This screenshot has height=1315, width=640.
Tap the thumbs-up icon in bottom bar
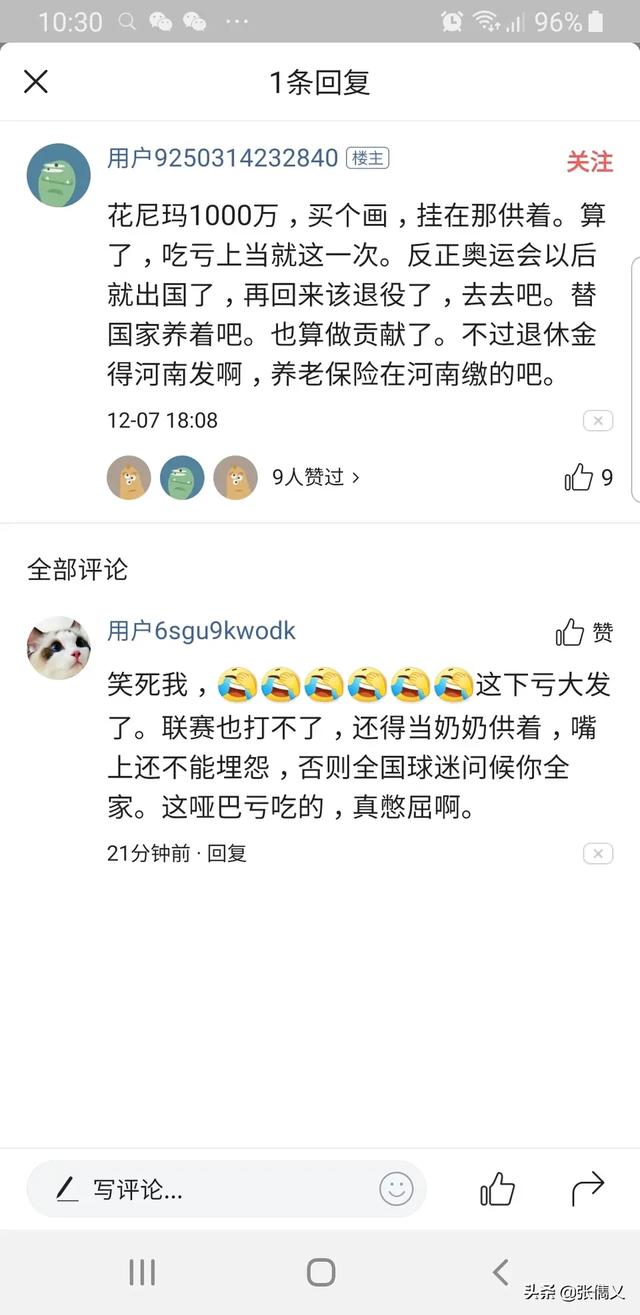[x=497, y=1189]
